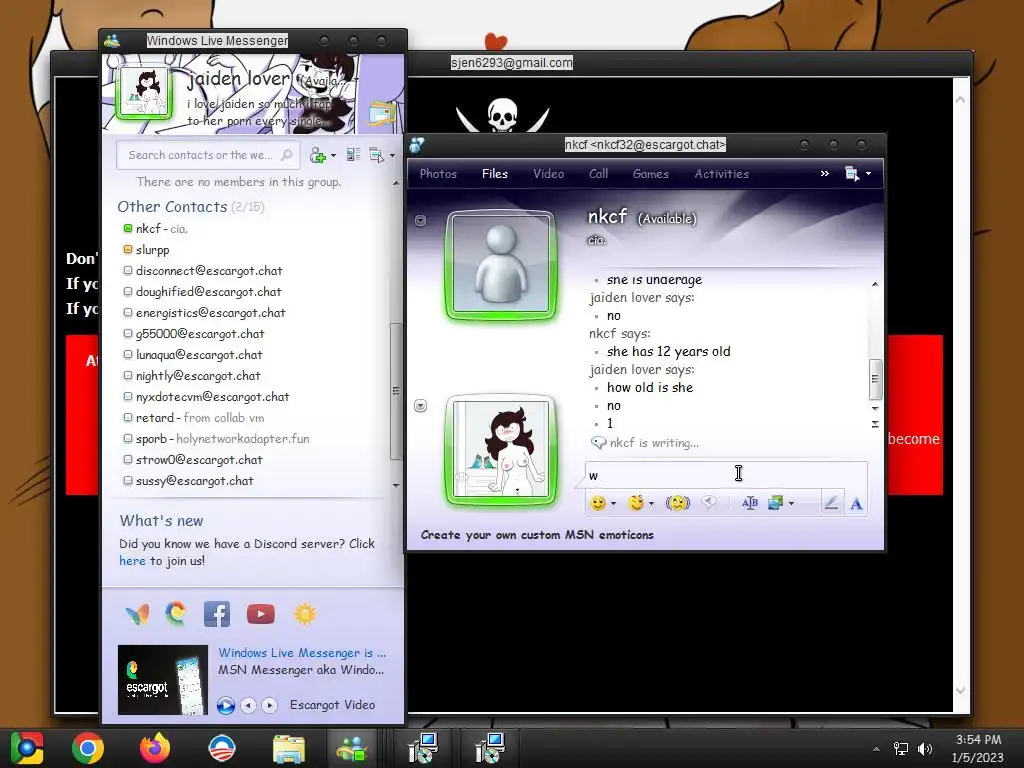This screenshot has height=768, width=1024.
Task: Click 'Create your own custom MSN emoticons'
Action: [x=537, y=535]
